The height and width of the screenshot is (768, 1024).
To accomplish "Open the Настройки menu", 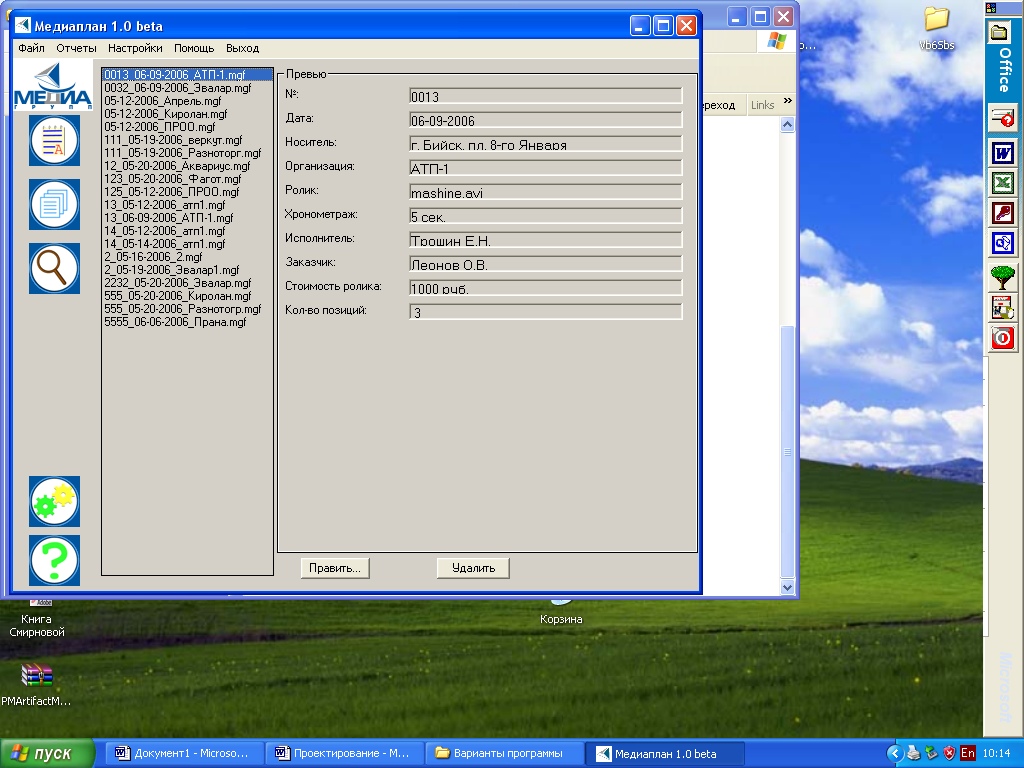I will tap(135, 48).
